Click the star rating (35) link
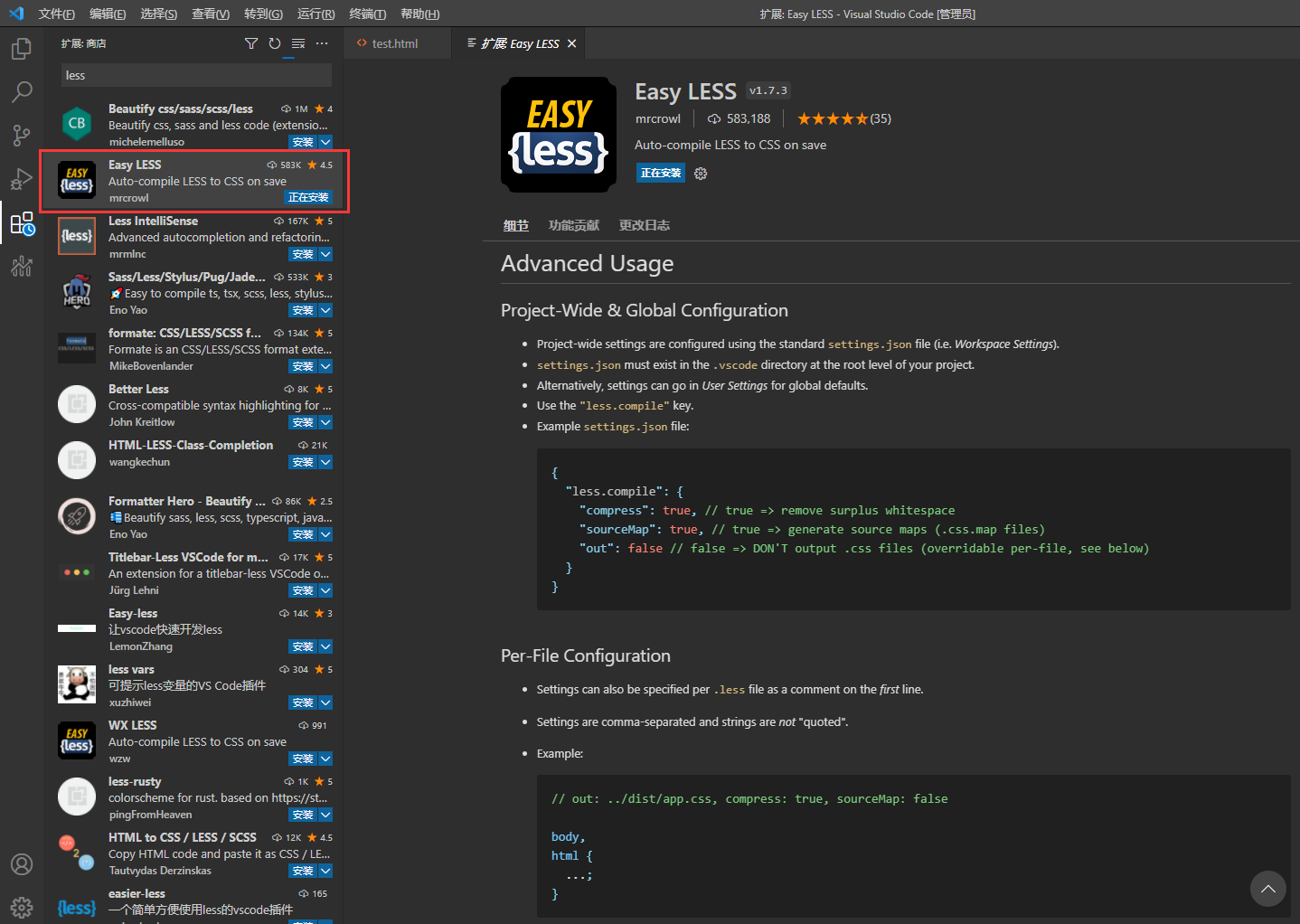 coord(844,118)
